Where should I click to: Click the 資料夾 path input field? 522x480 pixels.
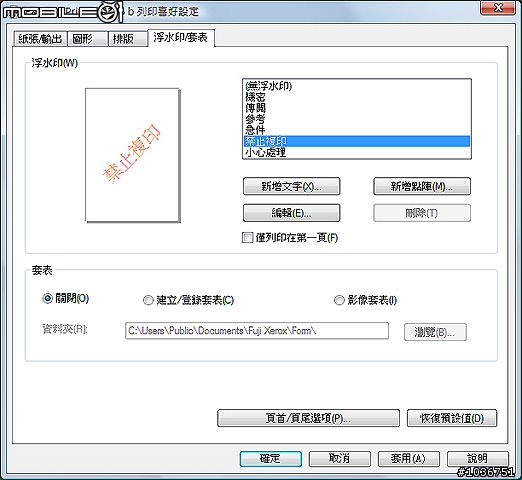[257, 331]
